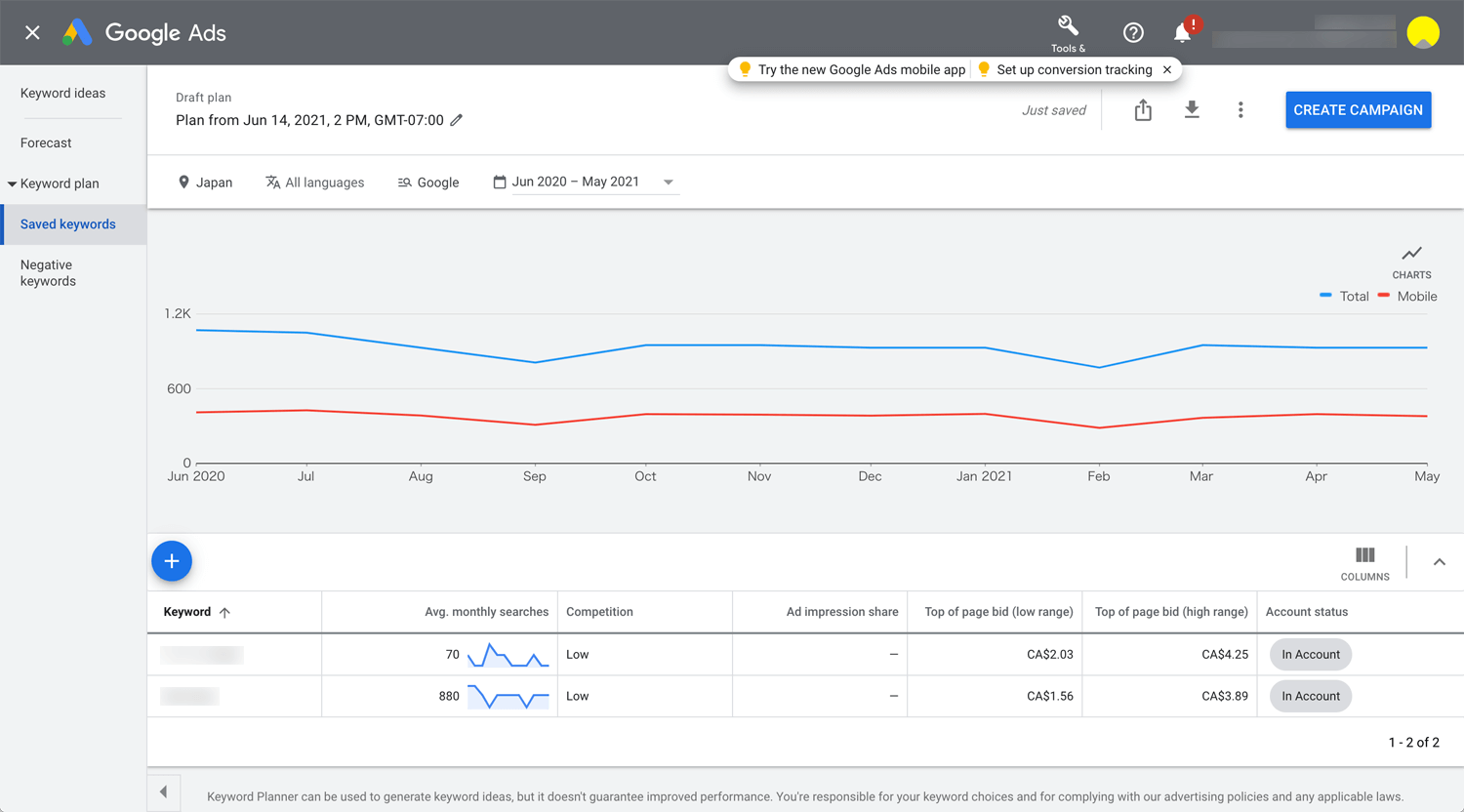Viewport: 1464px width, 812px height.
Task: Click the CREATE CAMPAIGN button
Action: [x=1358, y=110]
